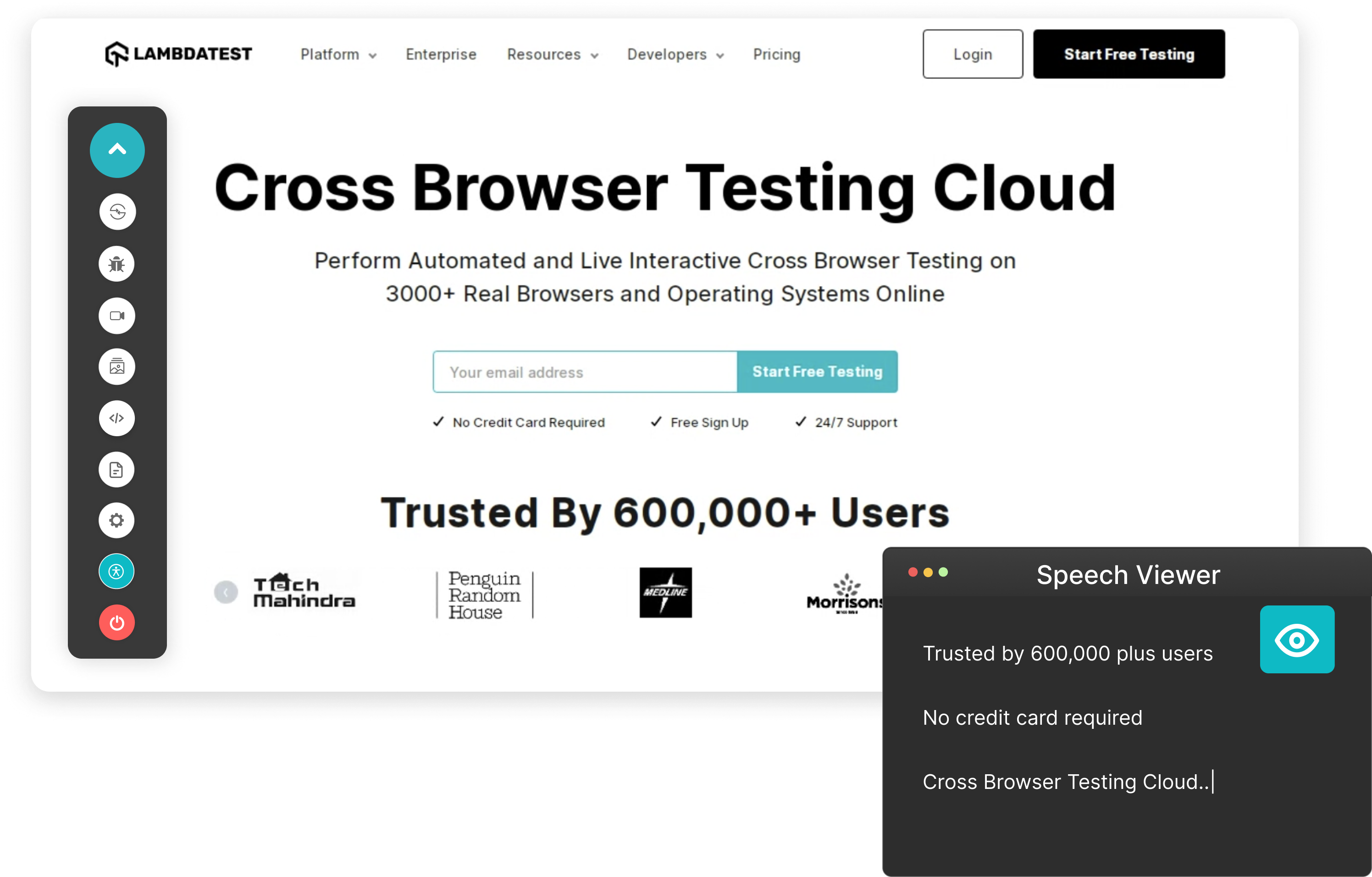Open the code snippet tool
This screenshot has height=877, width=1372.
tap(117, 418)
